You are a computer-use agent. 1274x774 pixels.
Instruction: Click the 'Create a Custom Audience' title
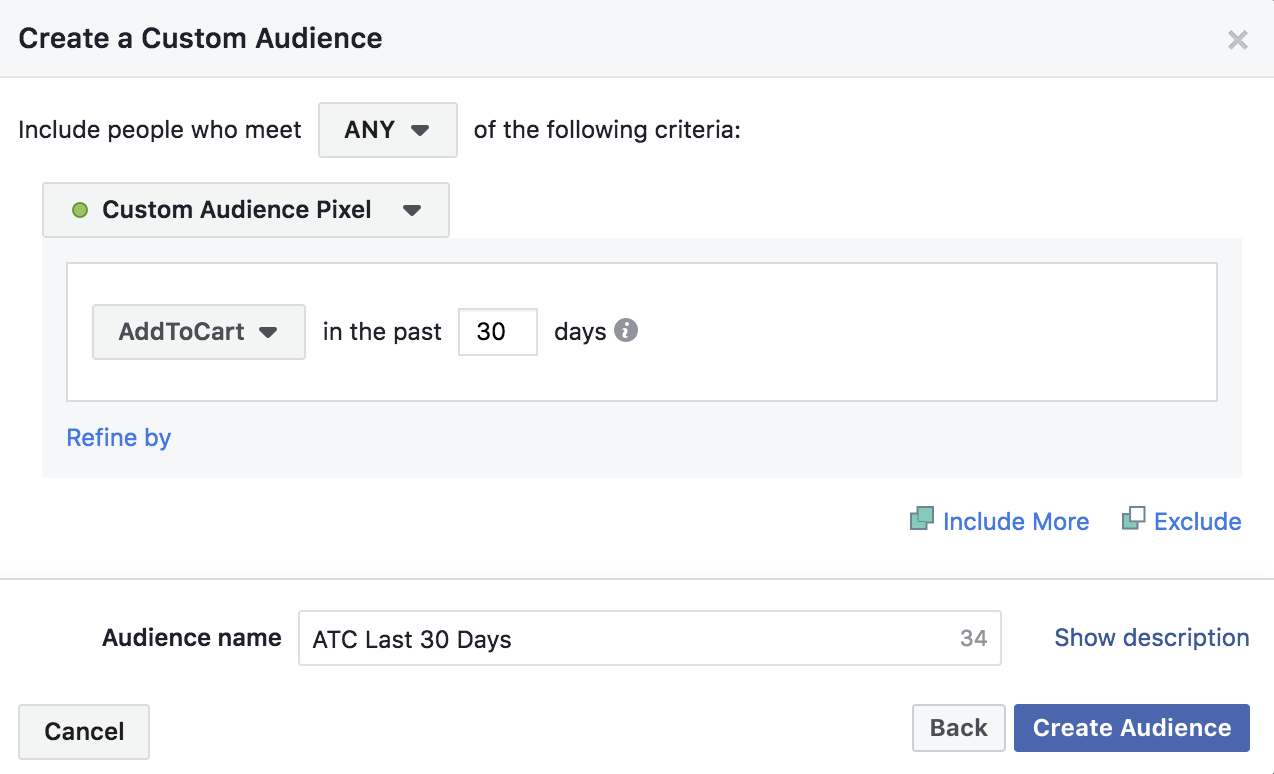200,39
